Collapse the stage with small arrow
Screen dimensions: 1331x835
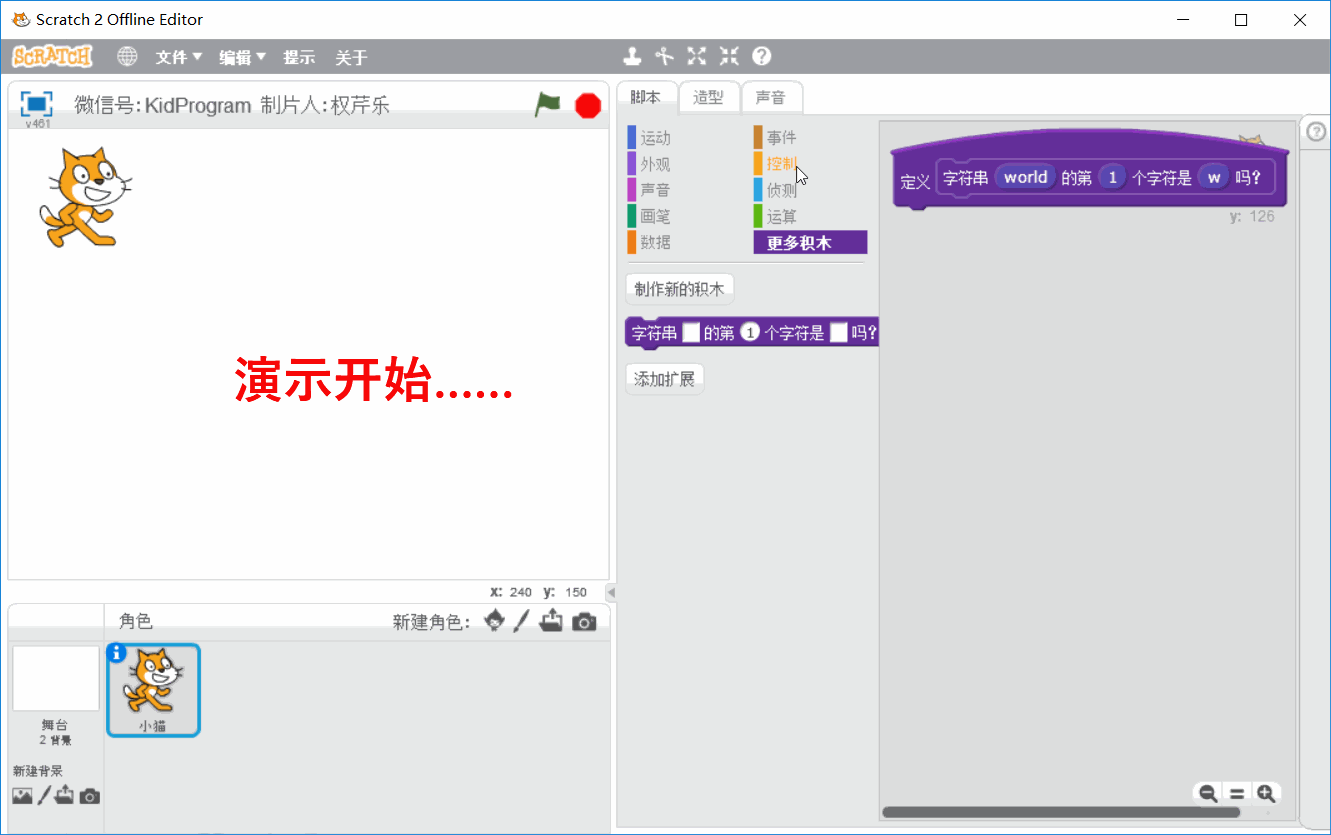click(611, 592)
